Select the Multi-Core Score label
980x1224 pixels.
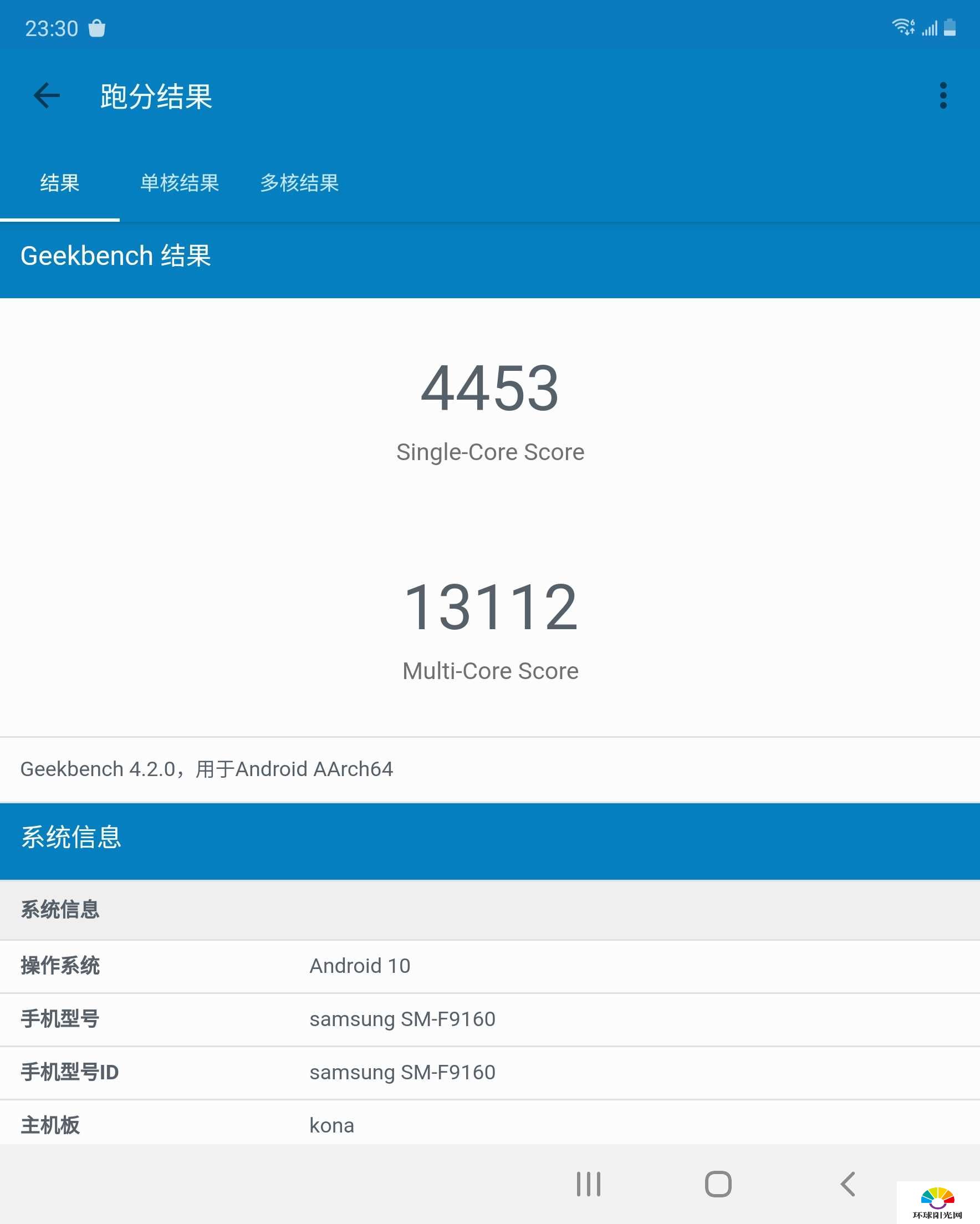[490, 671]
